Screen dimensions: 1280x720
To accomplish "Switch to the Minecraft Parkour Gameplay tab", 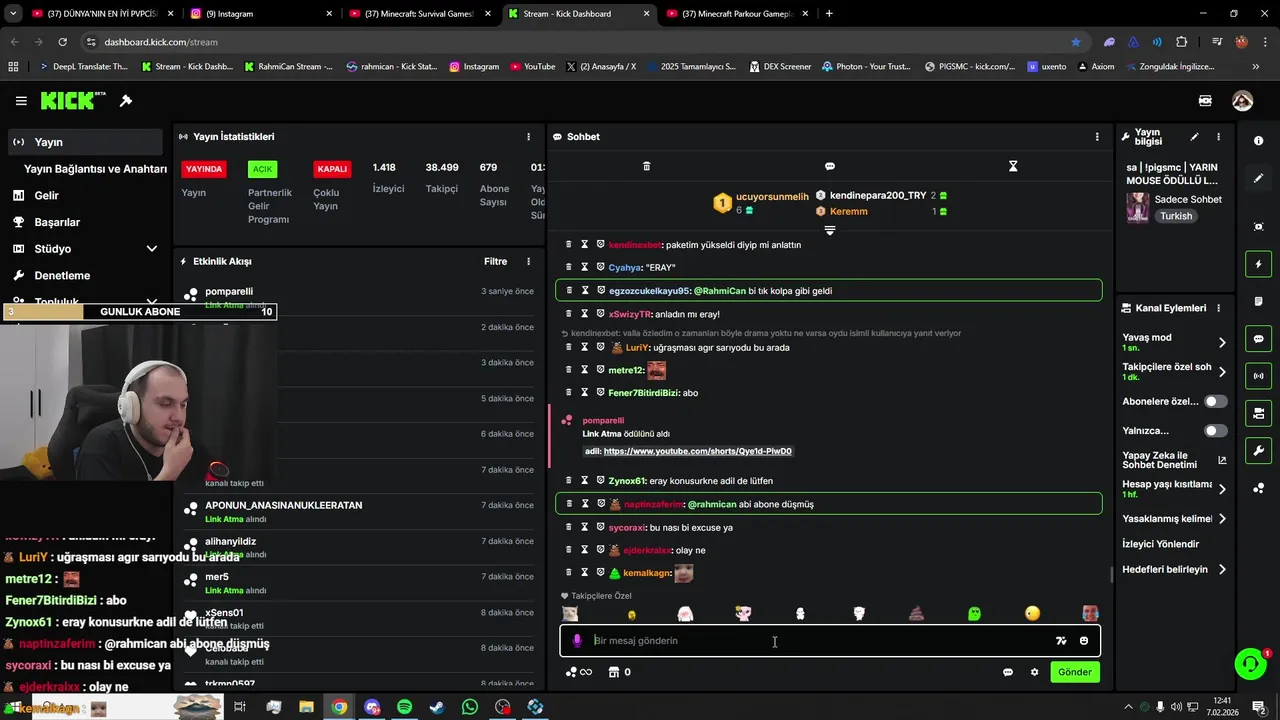I will click(736, 14).
